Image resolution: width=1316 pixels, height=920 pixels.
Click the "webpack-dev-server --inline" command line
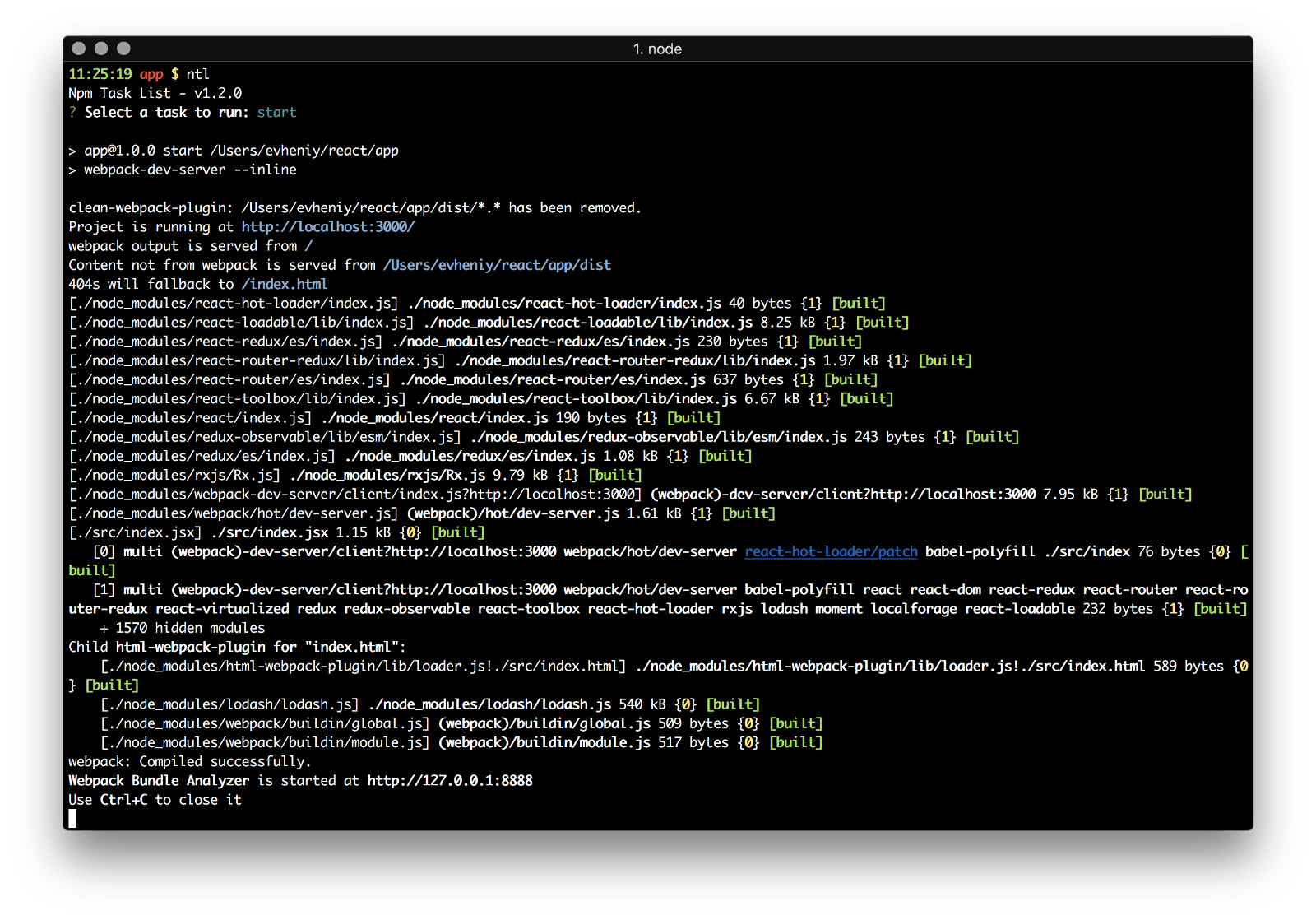click(189, 170)
